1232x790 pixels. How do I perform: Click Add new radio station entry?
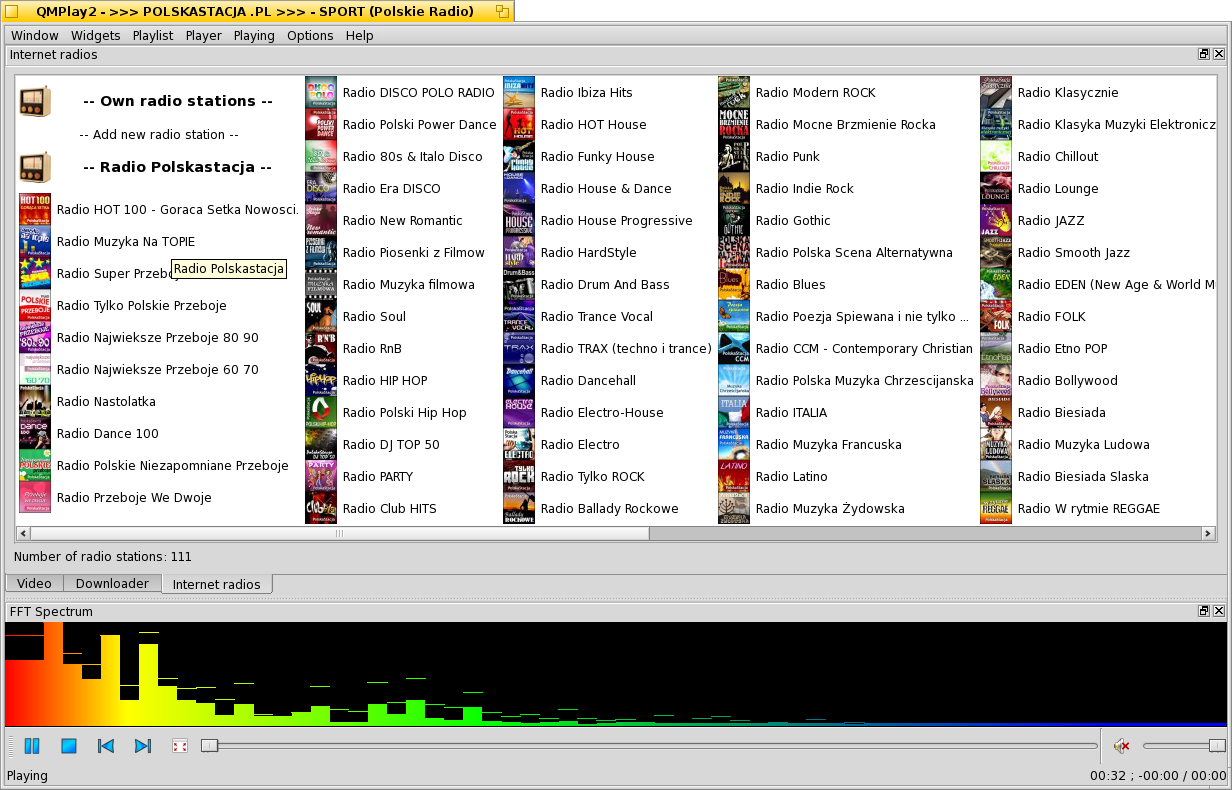pyautogui.click(x=159, y=134)
